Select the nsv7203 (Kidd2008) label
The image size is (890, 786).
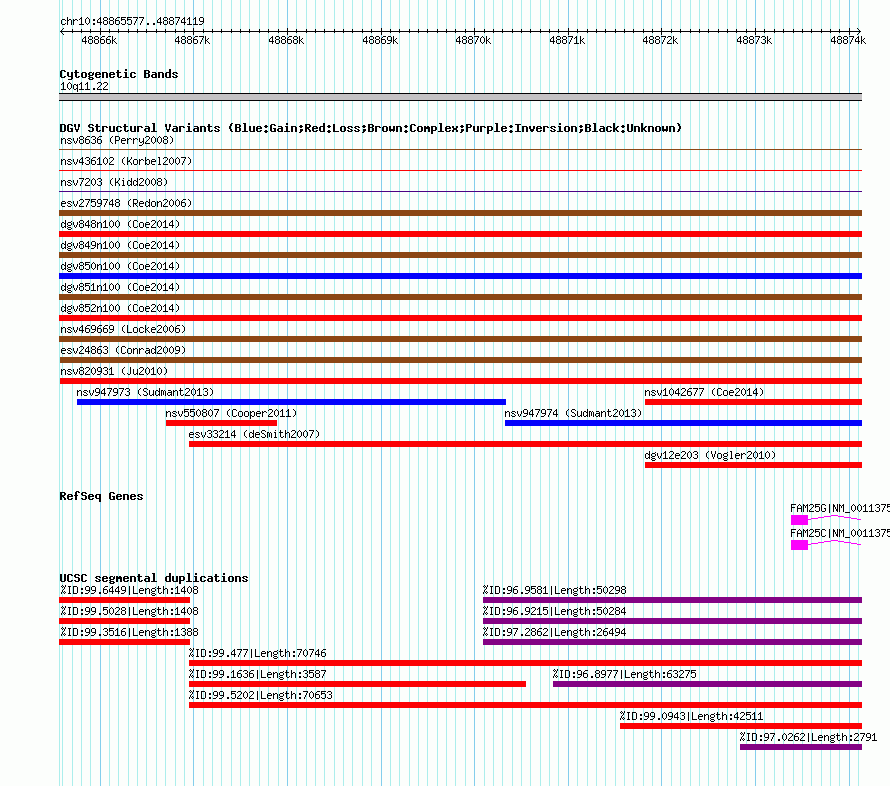coord(114,182)
